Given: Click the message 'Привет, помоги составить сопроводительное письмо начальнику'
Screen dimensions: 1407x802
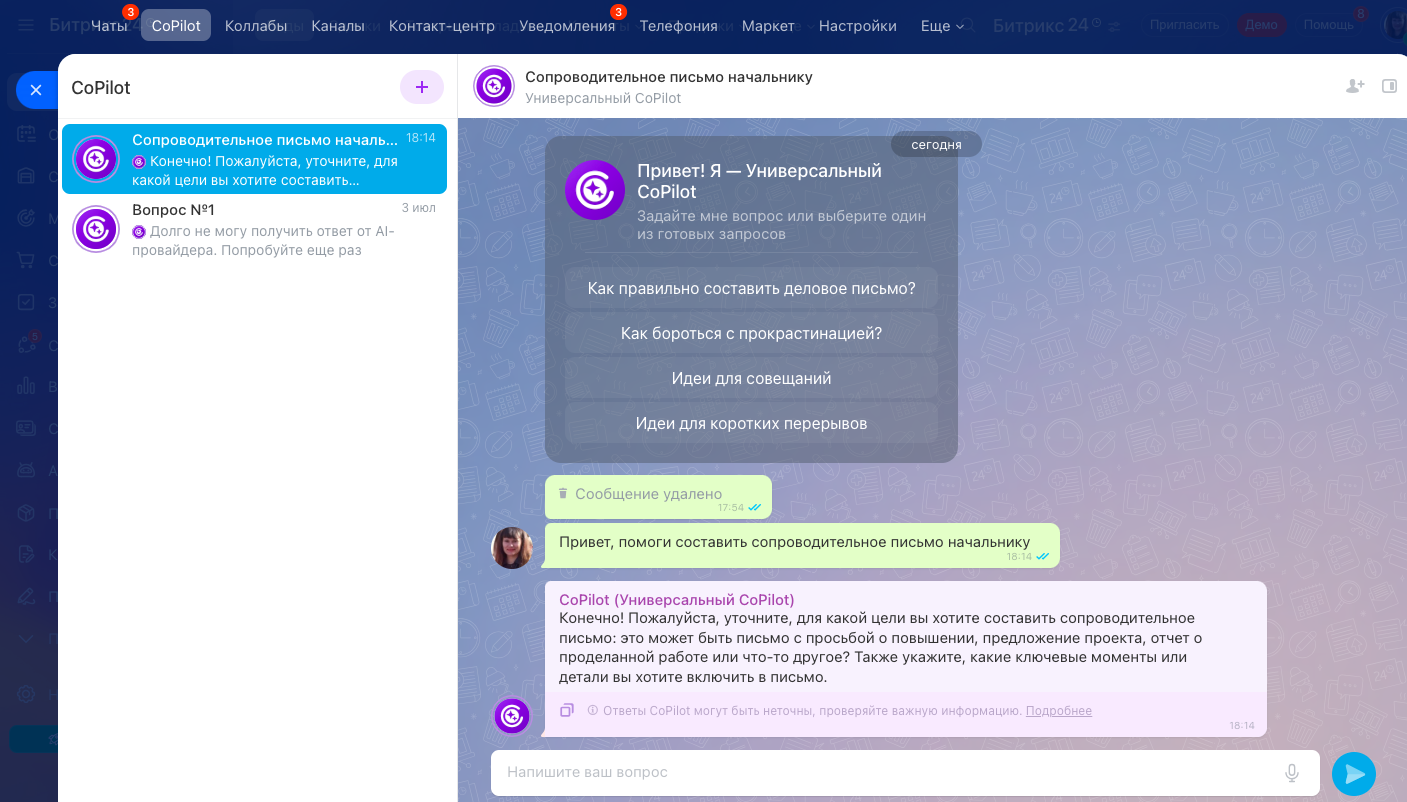Looking at the screenshot, I should click(802, 546).
